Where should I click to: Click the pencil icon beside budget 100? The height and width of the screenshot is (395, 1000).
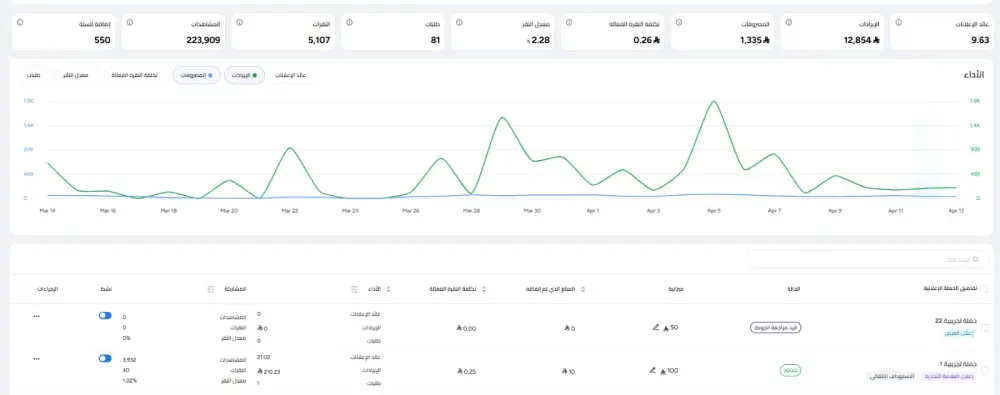click(x=652, y=369)
